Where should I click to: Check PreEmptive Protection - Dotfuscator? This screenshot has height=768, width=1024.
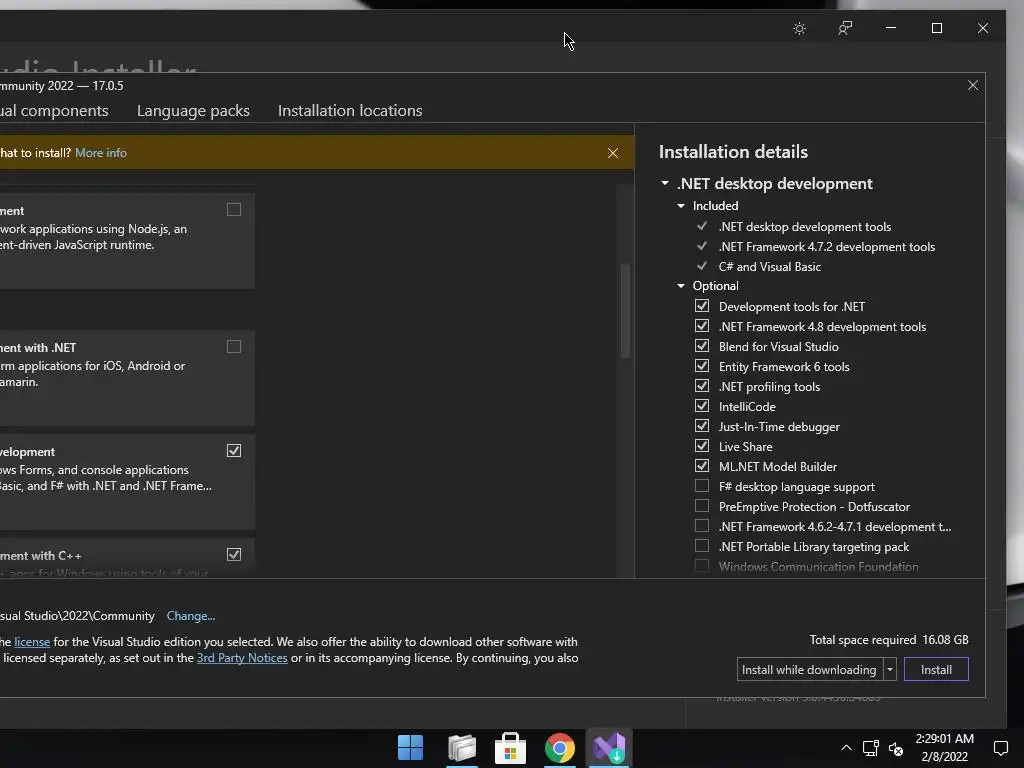[702, 506]
